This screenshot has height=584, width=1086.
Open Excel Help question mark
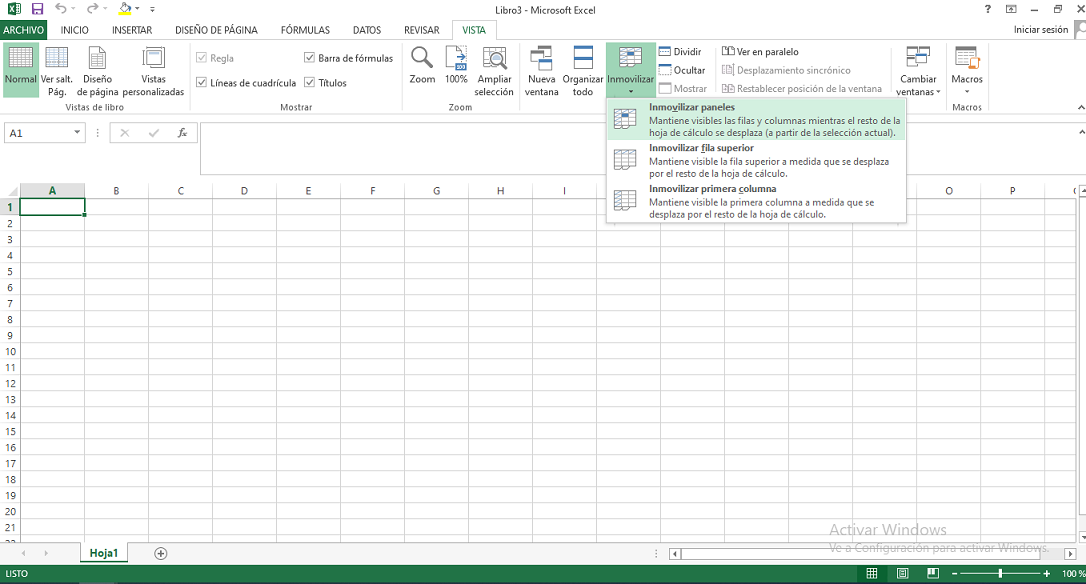pos(988,9)
